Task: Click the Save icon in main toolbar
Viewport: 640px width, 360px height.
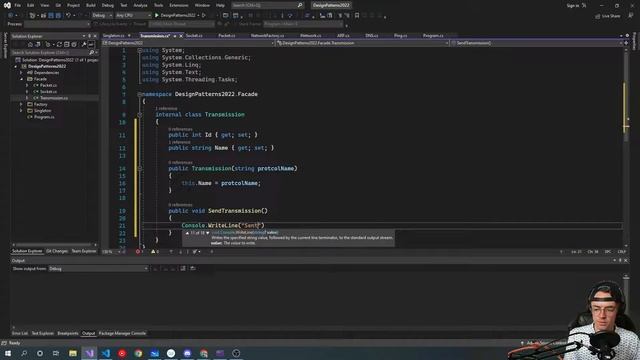Action: (x=51, y=16)
